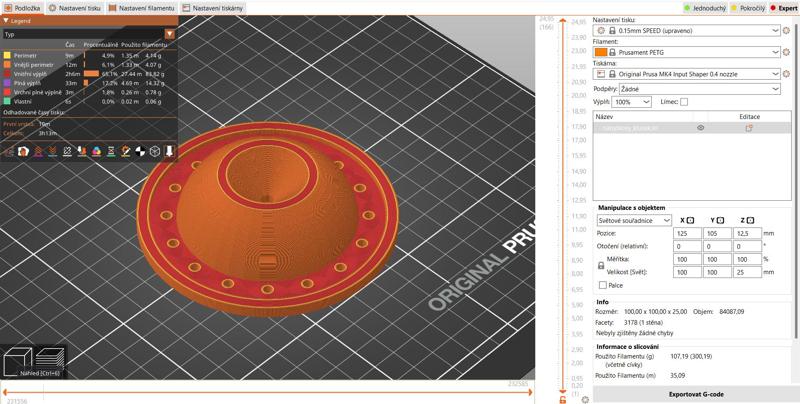
Task: Collapse the Legend panel triangle
Action: [x=6, y=21]
